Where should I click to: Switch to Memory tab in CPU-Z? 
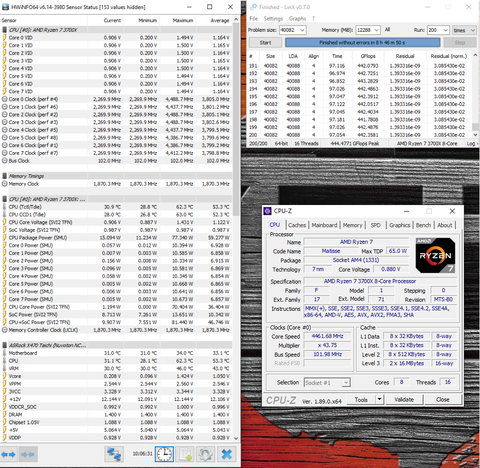coord(352,225)
